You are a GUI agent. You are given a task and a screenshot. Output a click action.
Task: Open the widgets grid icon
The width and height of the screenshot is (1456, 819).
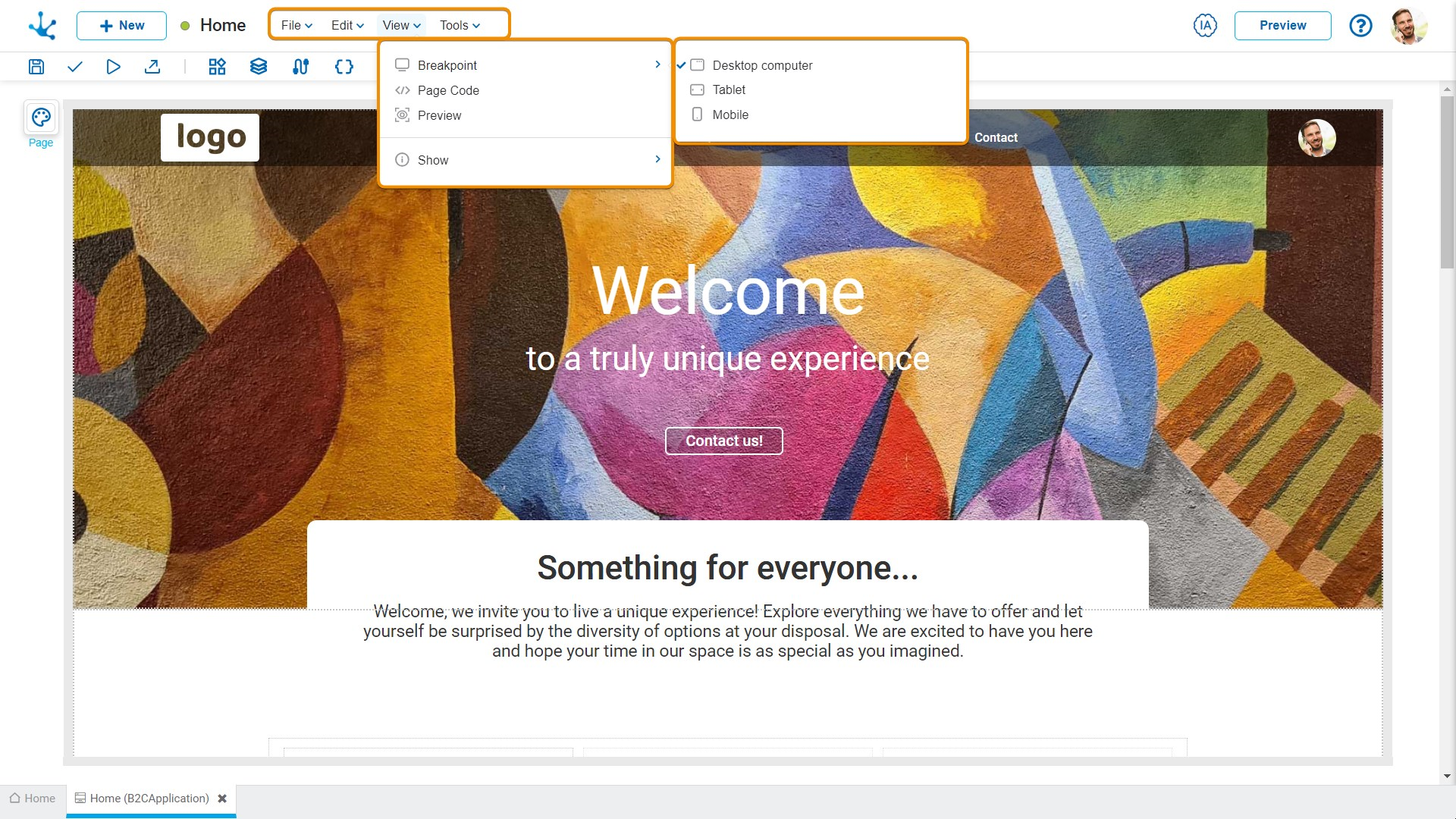coord(217,67)
